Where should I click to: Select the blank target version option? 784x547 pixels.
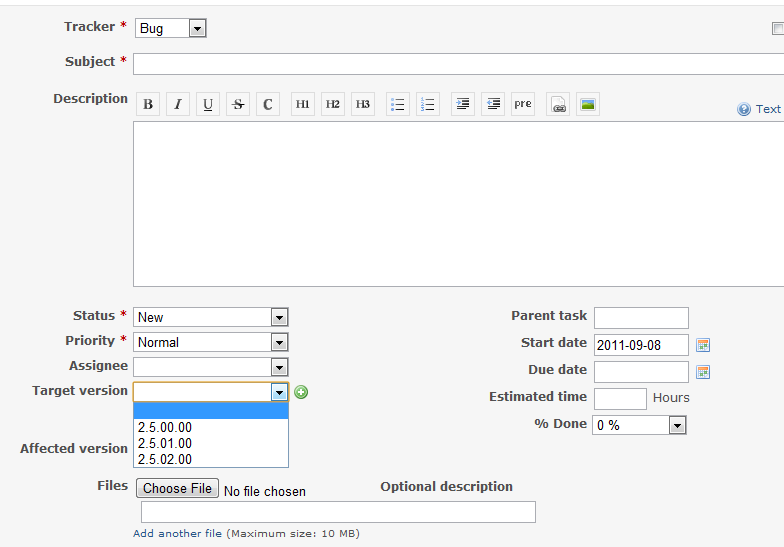[211, 411]
